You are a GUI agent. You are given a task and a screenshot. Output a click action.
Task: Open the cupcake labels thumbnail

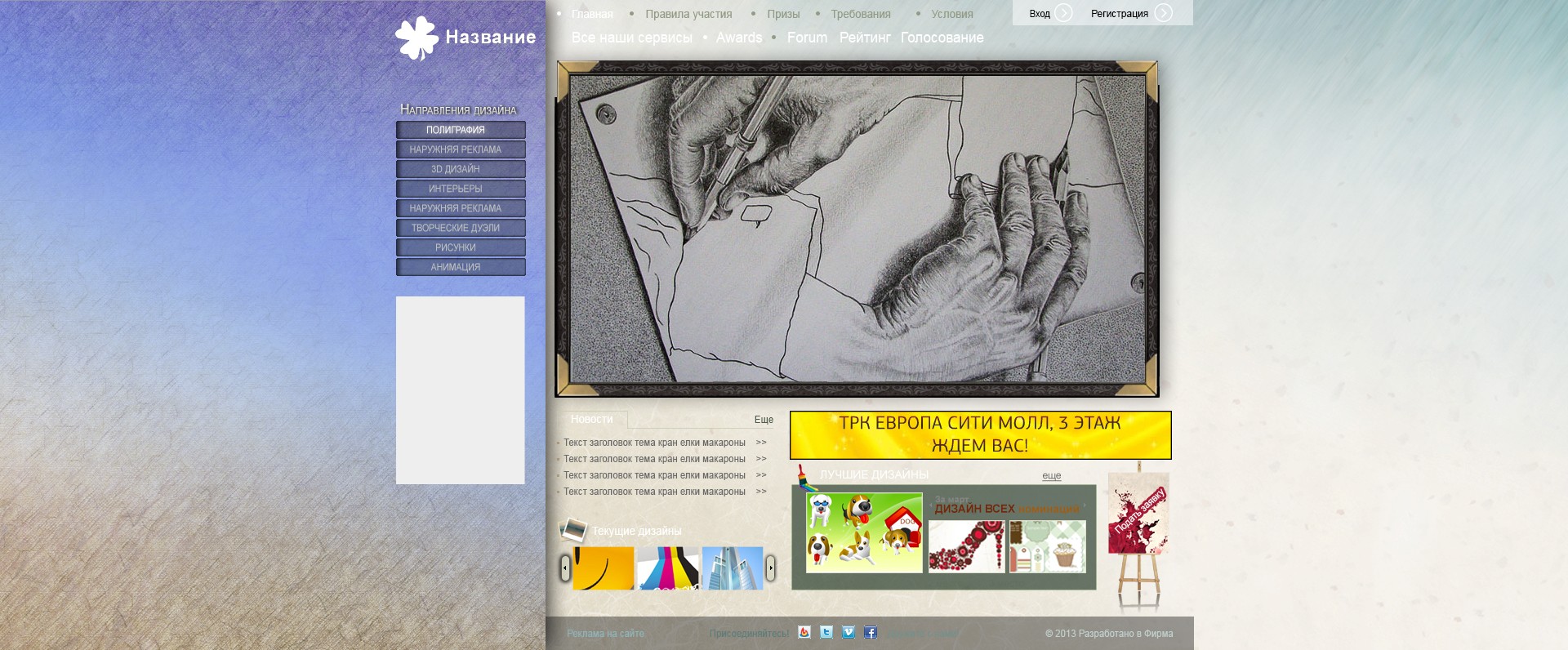[x=1048, y=546]
